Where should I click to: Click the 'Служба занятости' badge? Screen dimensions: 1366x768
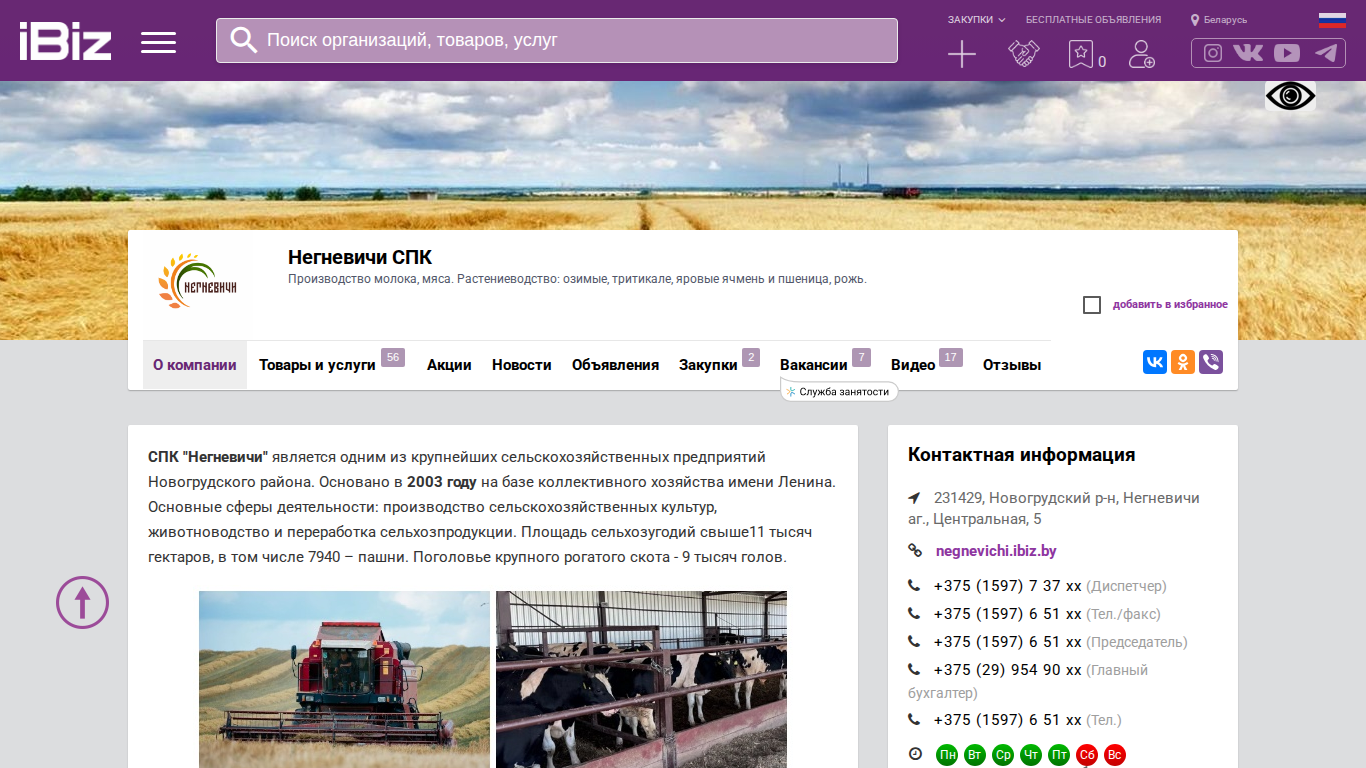click(839, 392)
